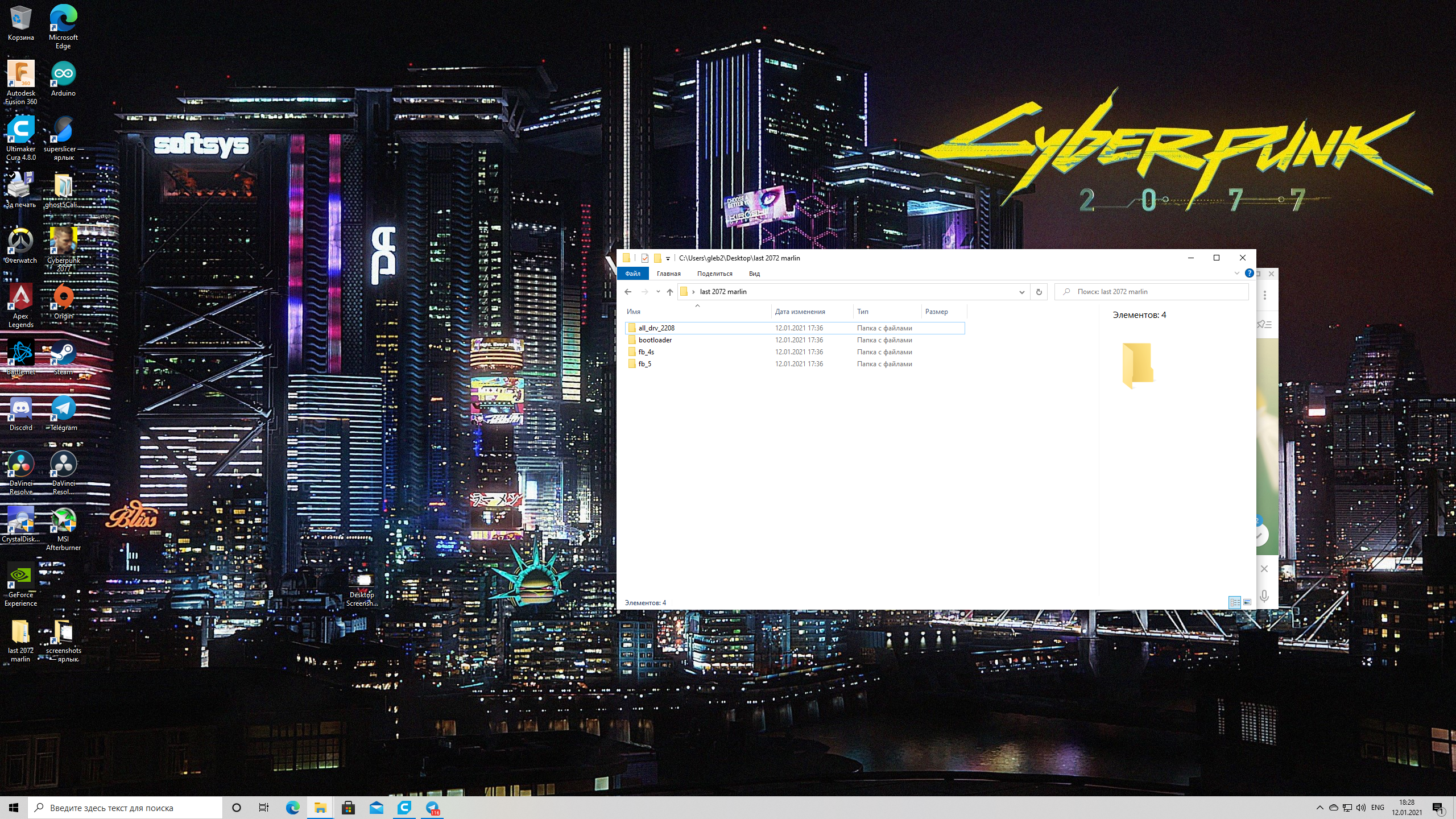Select fb_4s folder row
The width and height of the screenshot is (1456, 819).
pos(795,352)
